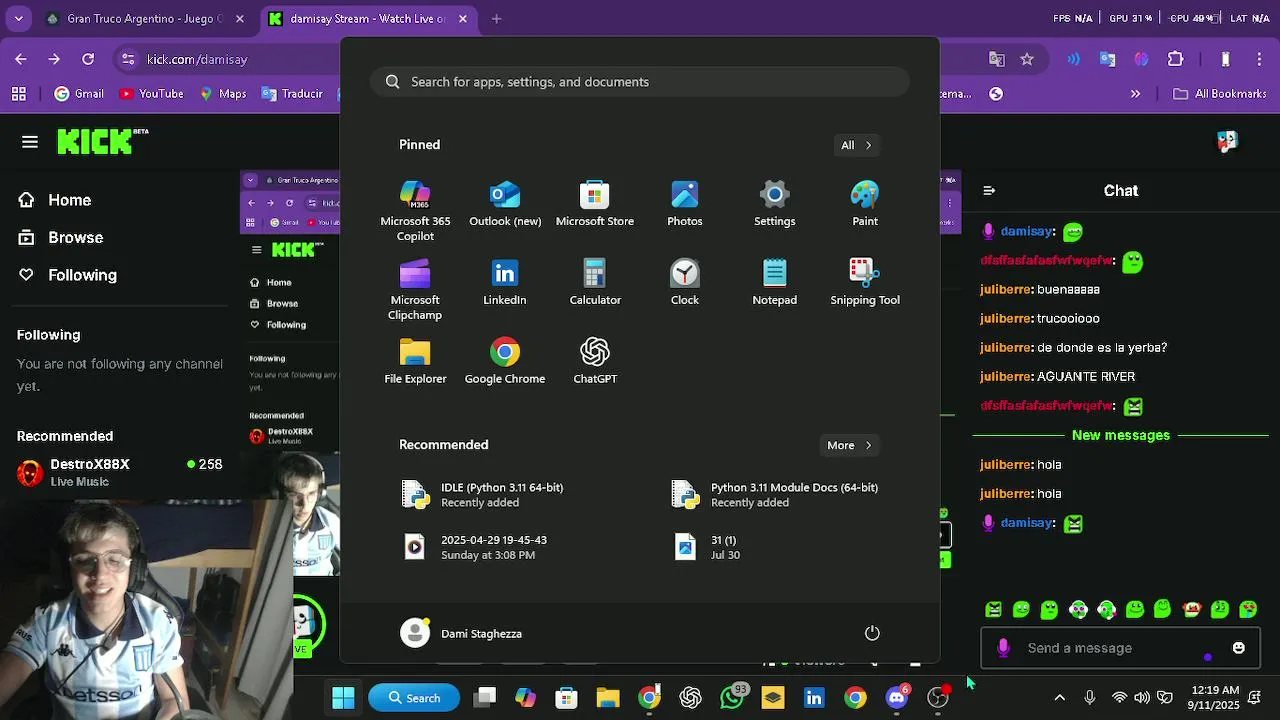Show all apps with the All button
Image resolution: width=1280 pixels, height=720 pixels.
click(857, 145)
